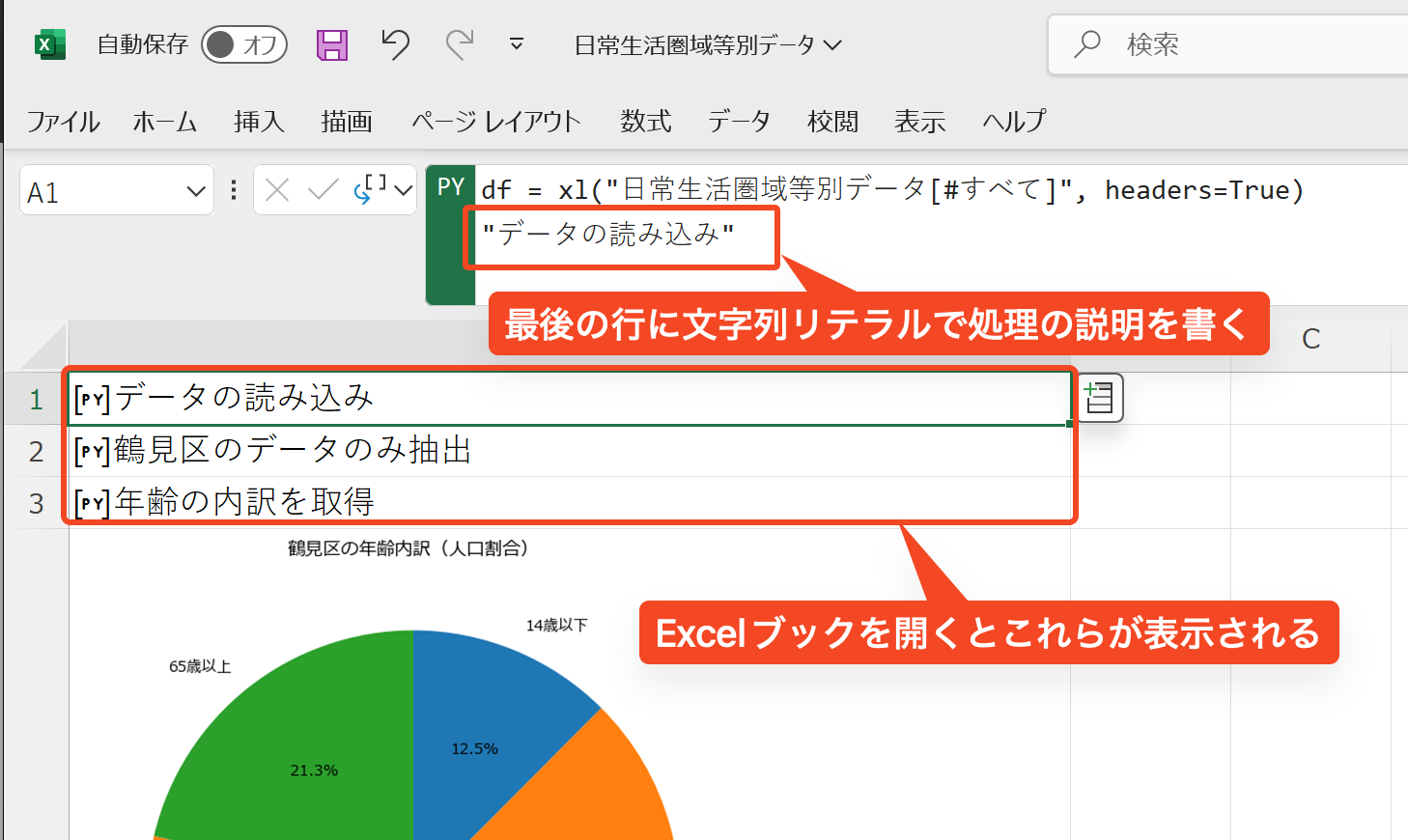Click the row 3 header
This screenshot has width=1408, height=840.
36,503
